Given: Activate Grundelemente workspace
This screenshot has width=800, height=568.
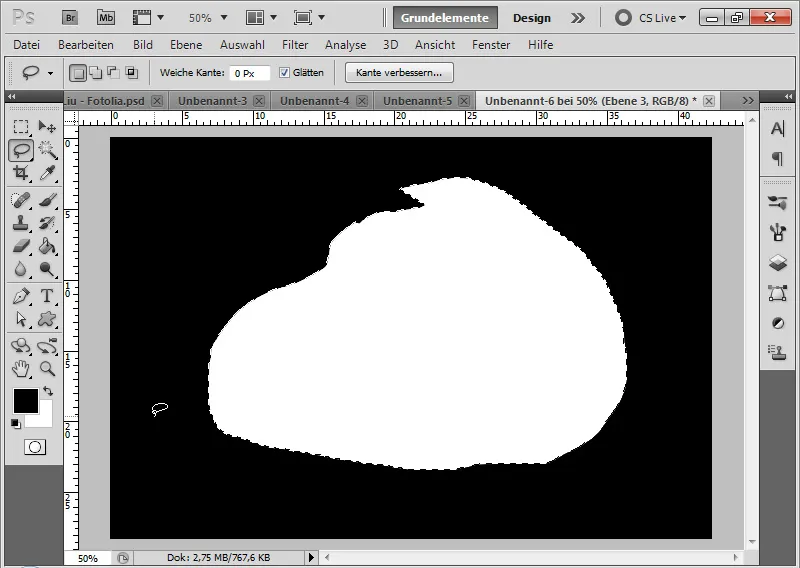Looking at the screenshot, I should click(x=445, y=18).
